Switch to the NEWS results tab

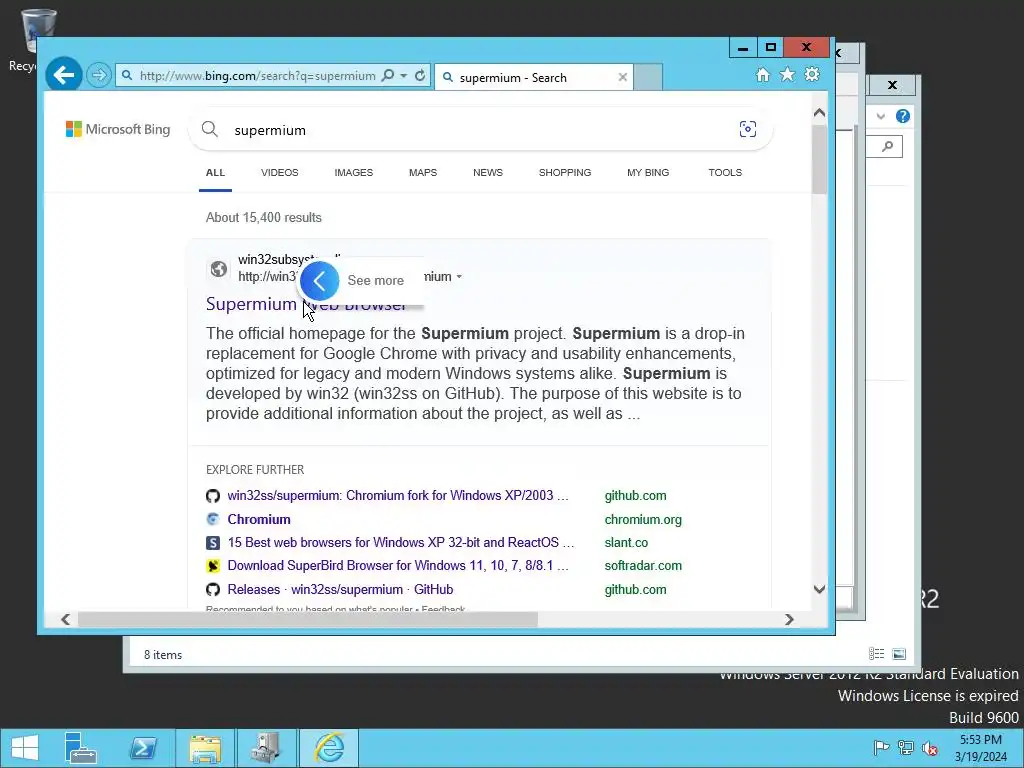click(x=488, y=172)
